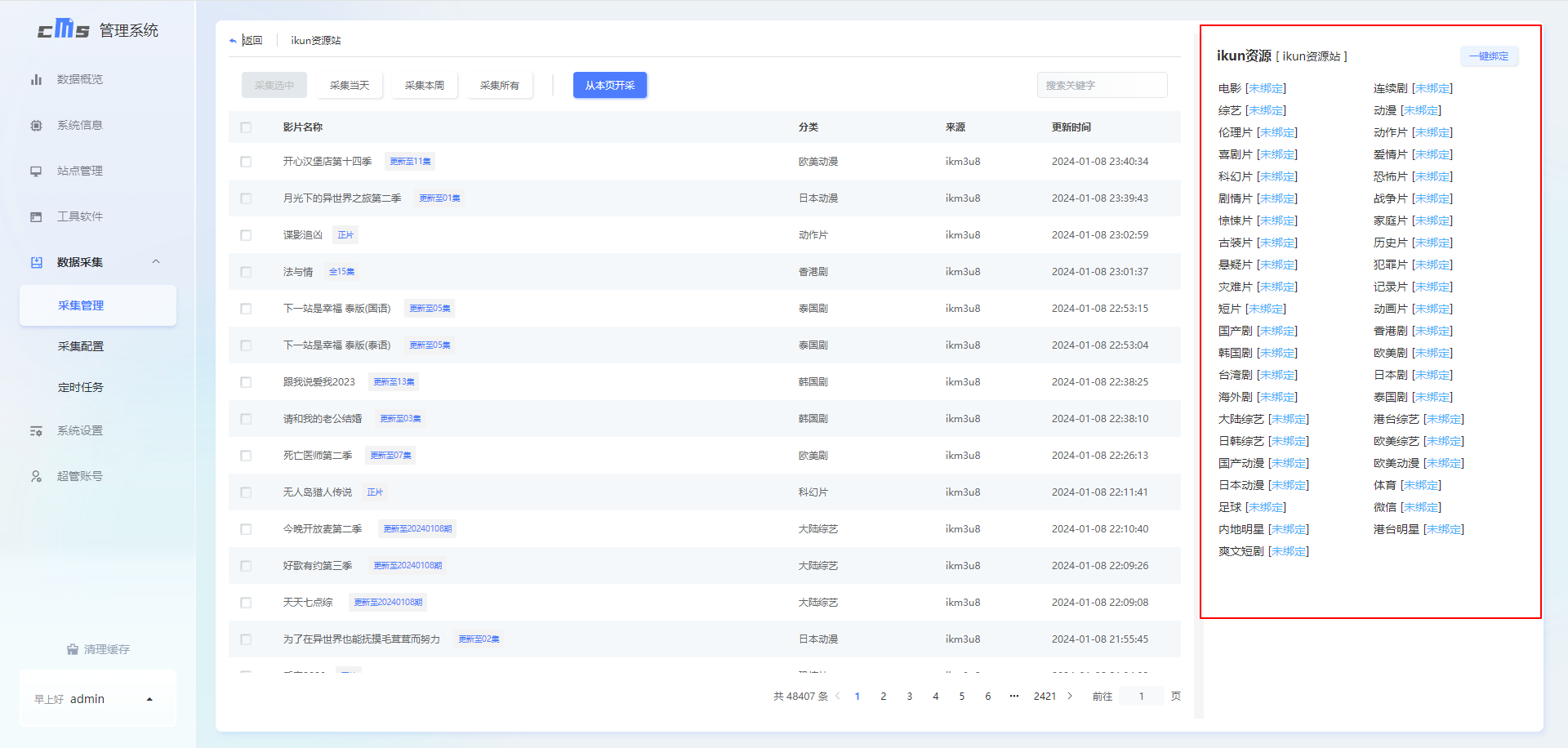Click the 系统信息 chip icon
The width and height of the screenshot is (1568, 748).
click(x=36, y=125)
